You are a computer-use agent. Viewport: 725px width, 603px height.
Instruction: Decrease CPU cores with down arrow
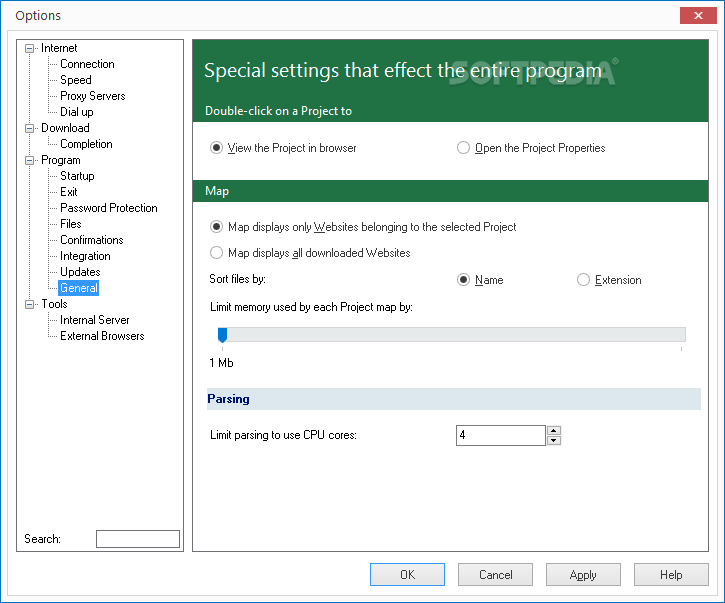[554, 440]
